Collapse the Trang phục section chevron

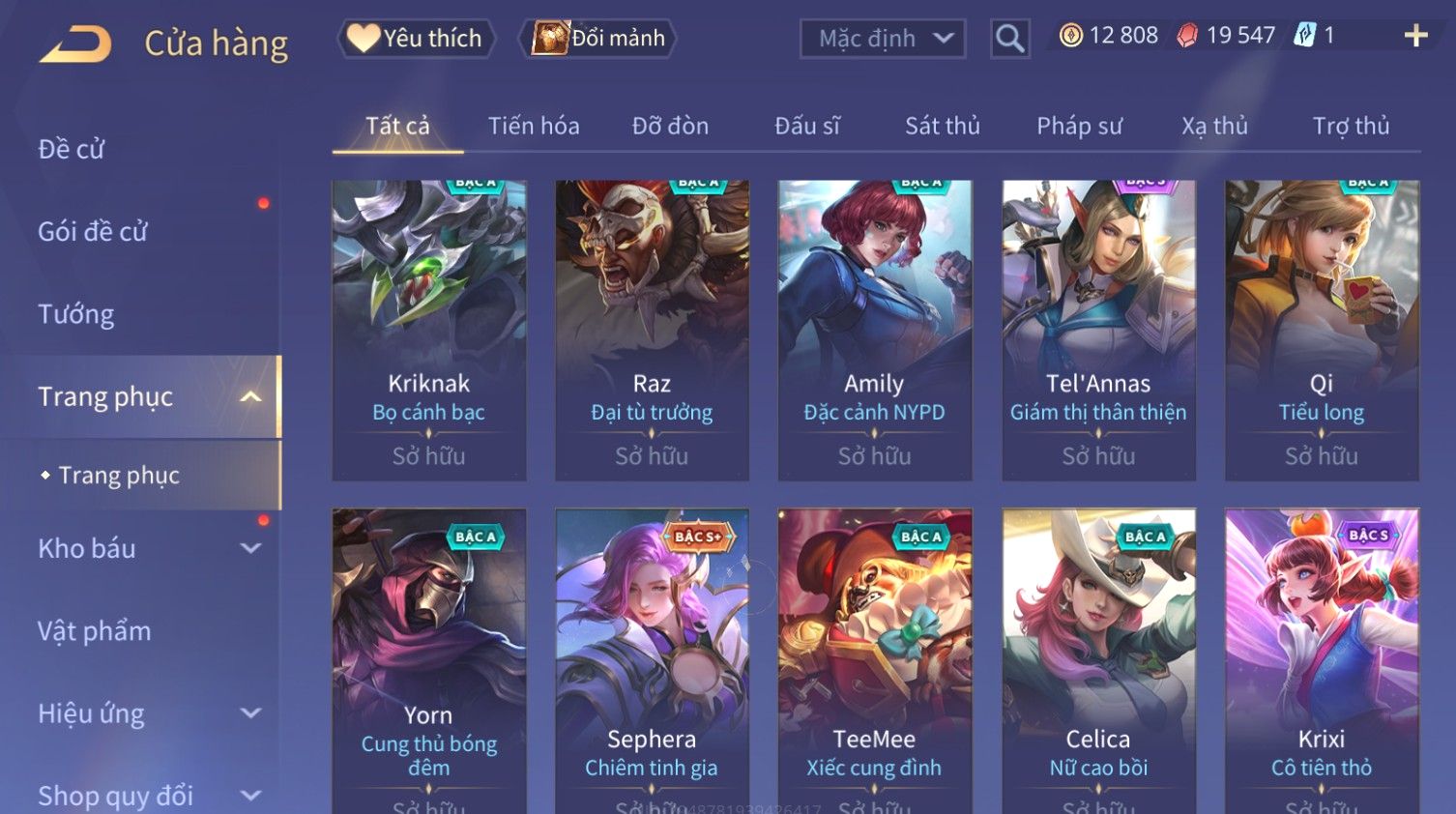pos(250,397)
